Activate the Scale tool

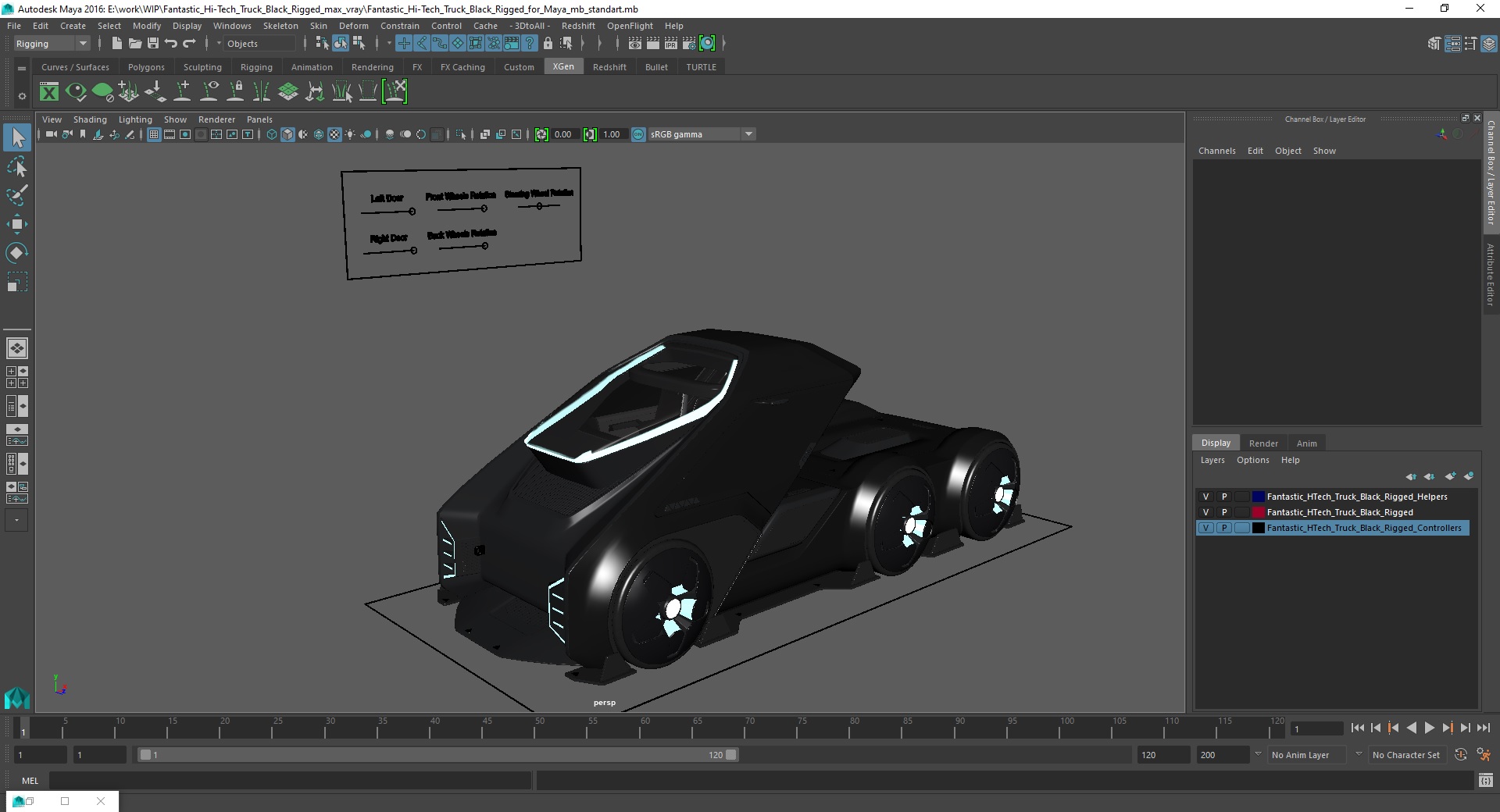[17, 281]
